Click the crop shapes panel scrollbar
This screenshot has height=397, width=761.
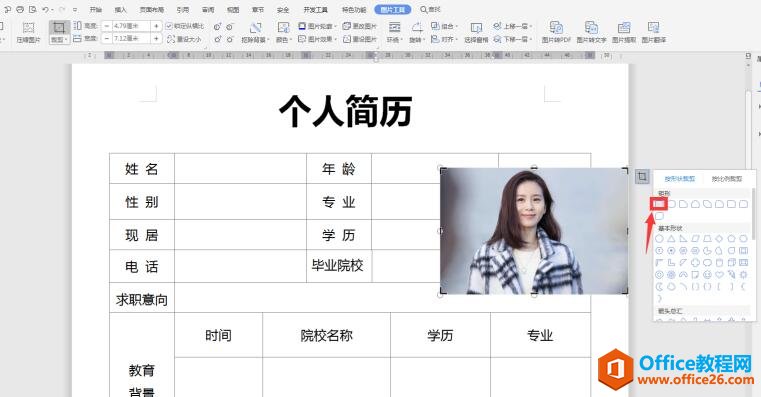point(754,214)
